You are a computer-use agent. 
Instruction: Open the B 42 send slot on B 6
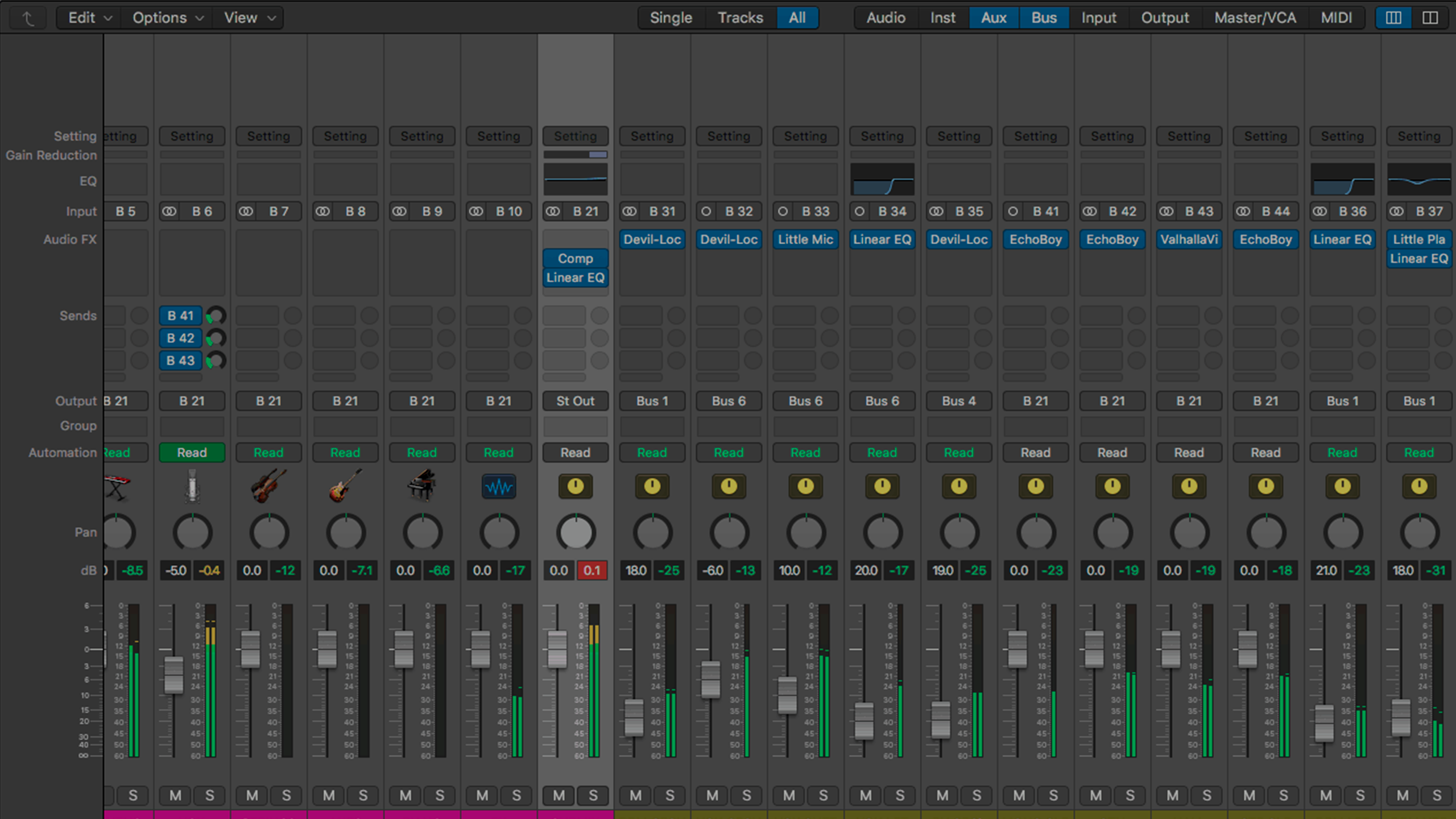pyautogui.click(x=181, y=338)
